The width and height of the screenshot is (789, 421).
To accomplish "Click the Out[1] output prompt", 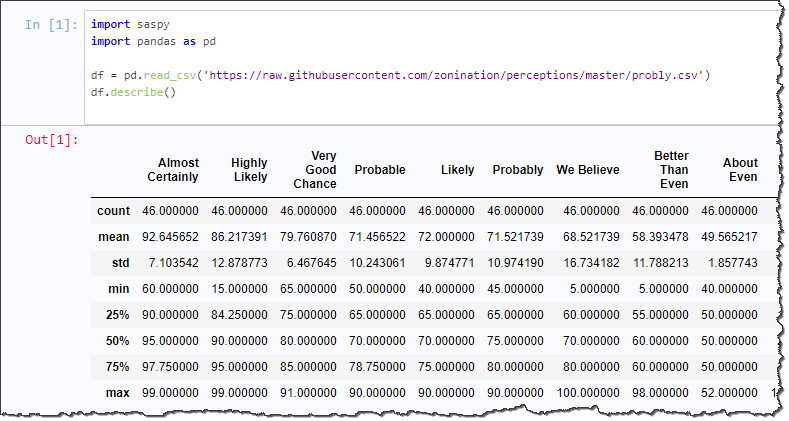I will click(x=52, y=140).
